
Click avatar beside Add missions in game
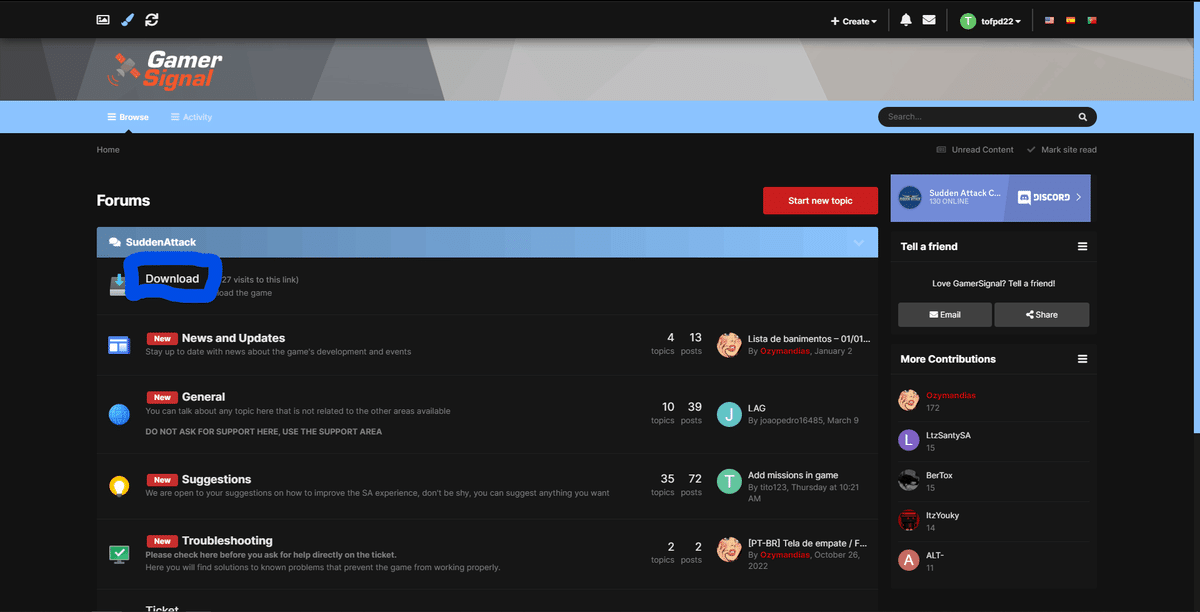(730, 481)
